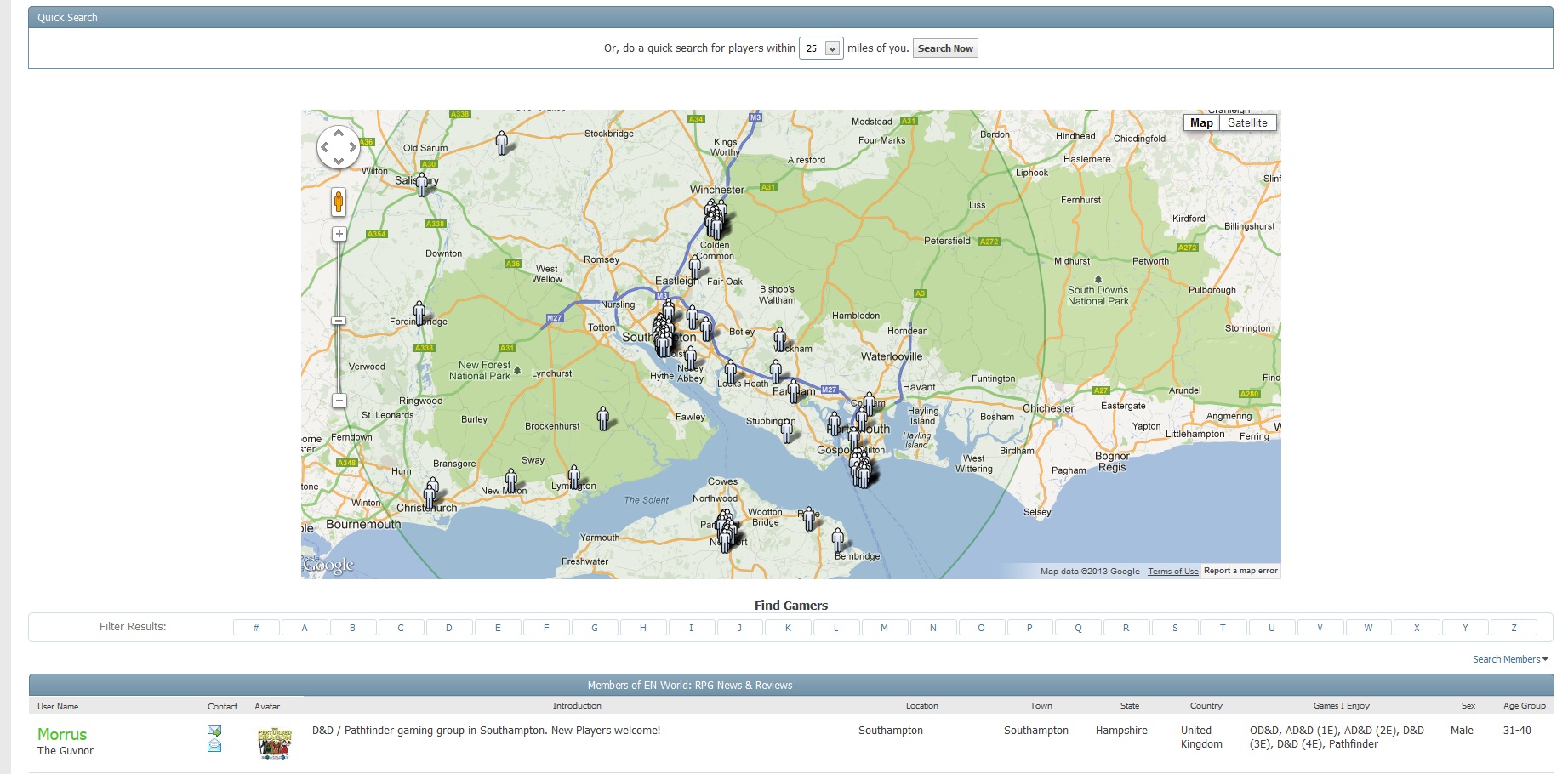Click the orange Street View pegman icon
Image resolution: width=1568 pixels, height=774 pixels.
click(339, 202)
